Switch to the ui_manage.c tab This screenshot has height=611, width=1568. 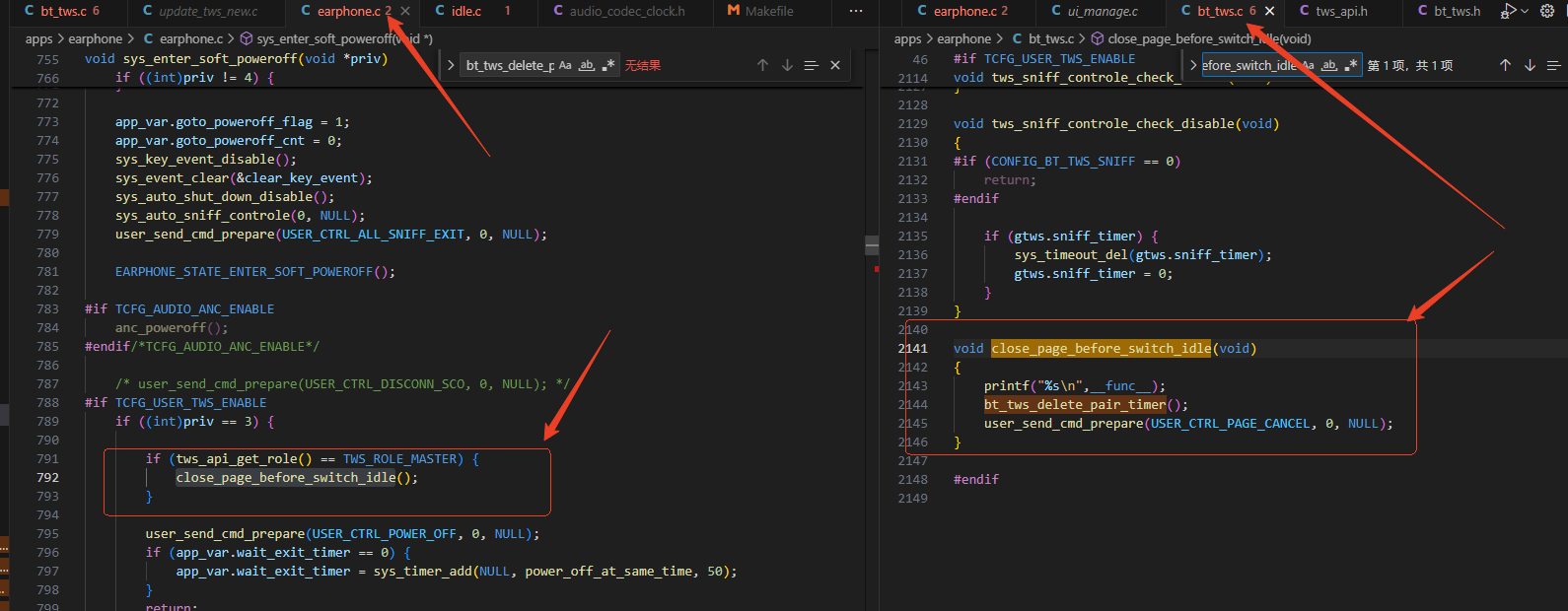[x=1102, y=11]
